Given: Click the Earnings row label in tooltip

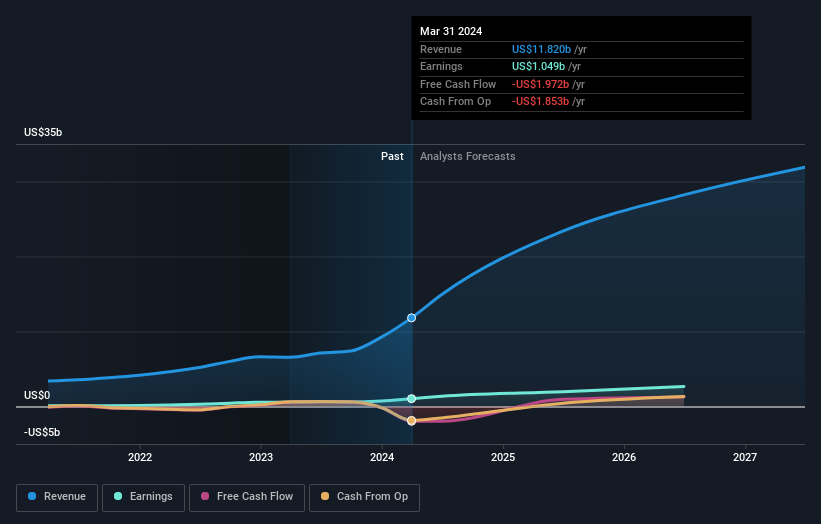Looking at the screenshot, I should coord(441,66).
